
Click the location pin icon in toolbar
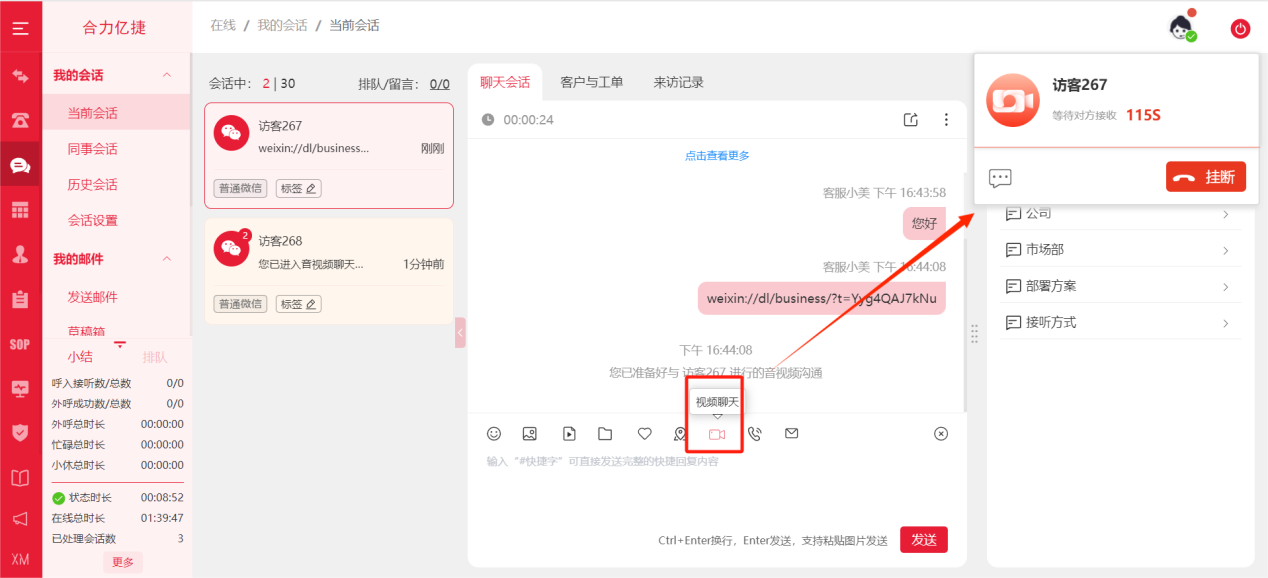680,434
